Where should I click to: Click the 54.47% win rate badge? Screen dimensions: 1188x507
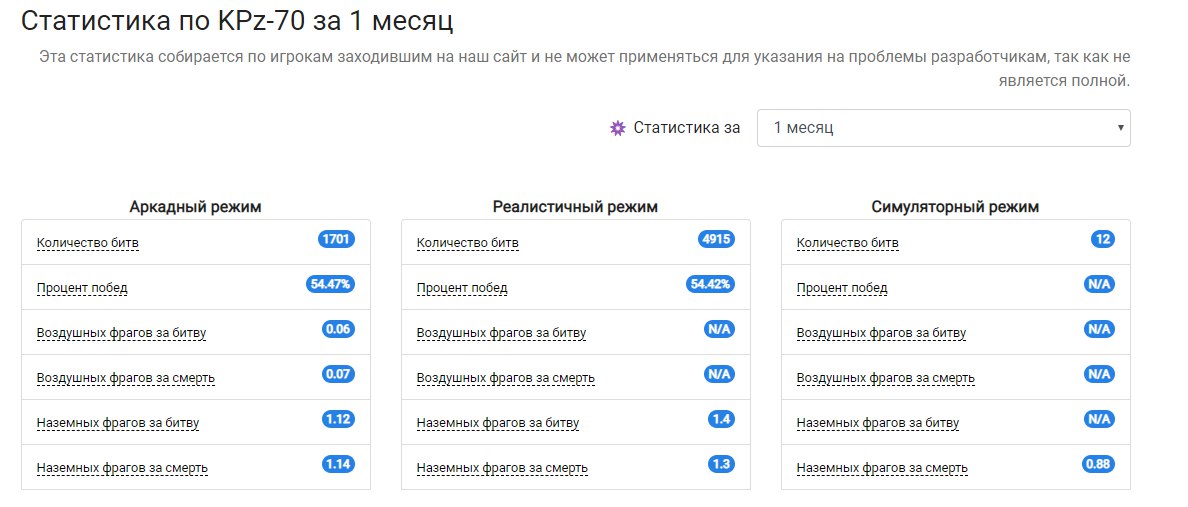pos(330,284)
